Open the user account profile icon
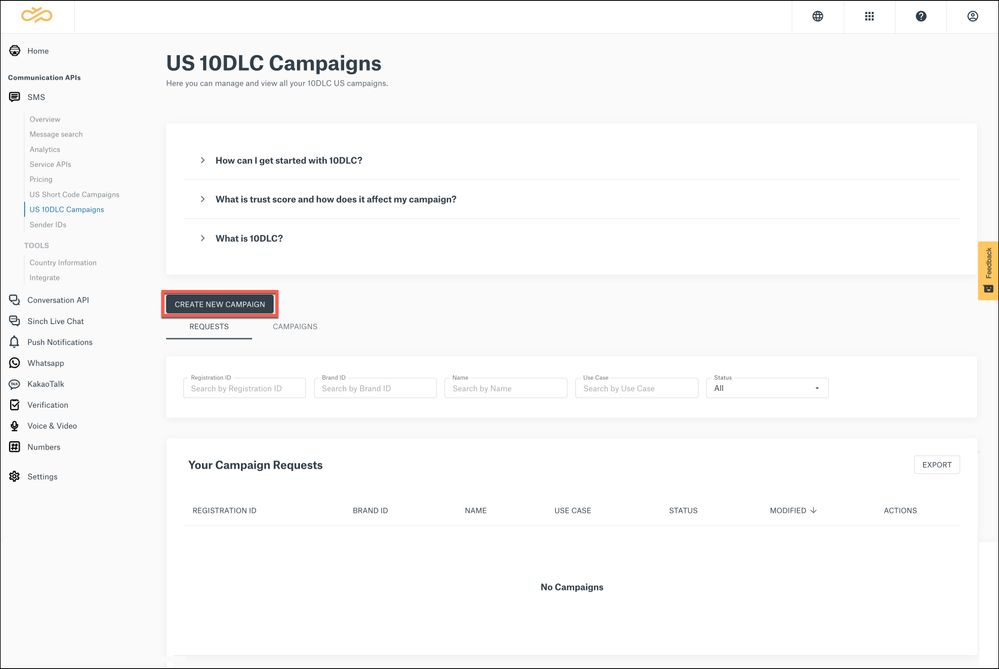Screen dimensions: 999x669 pos(972,16)
